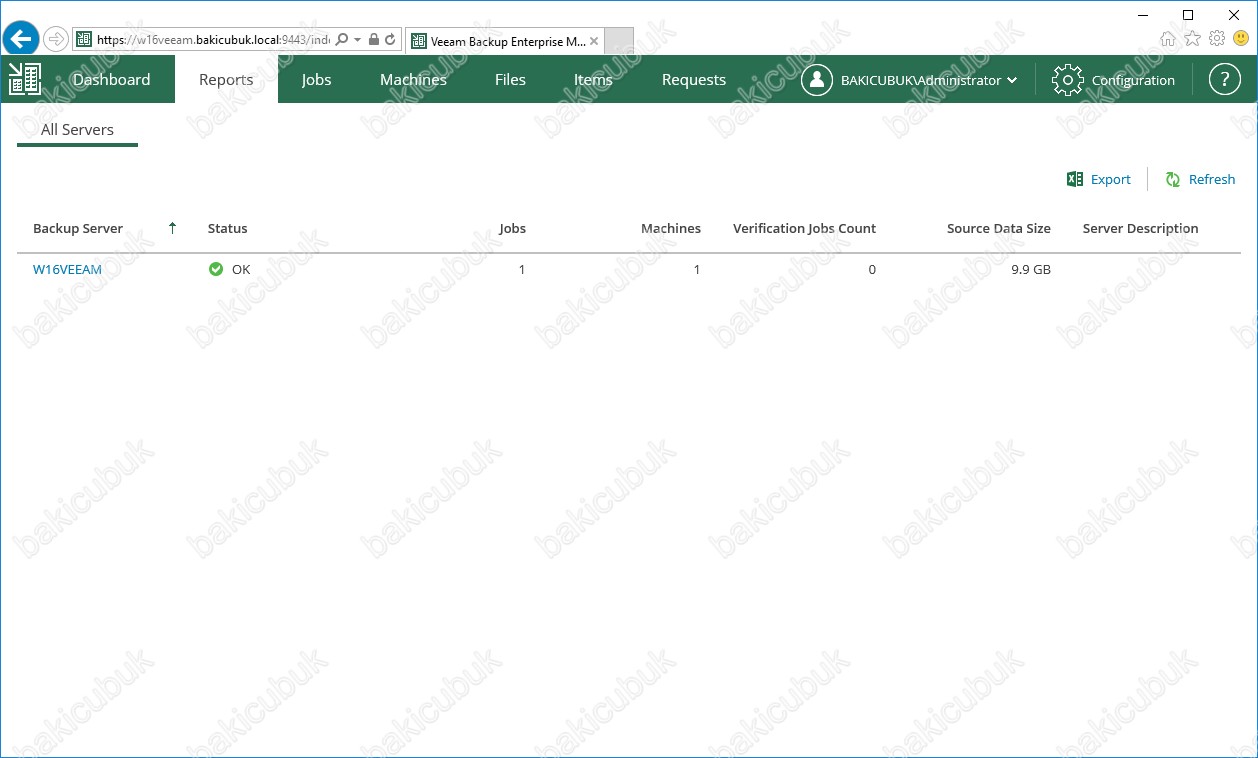1258x758 pixels.
Task: Sort by Source Data Size column header
Action: [x=999, y=229]
